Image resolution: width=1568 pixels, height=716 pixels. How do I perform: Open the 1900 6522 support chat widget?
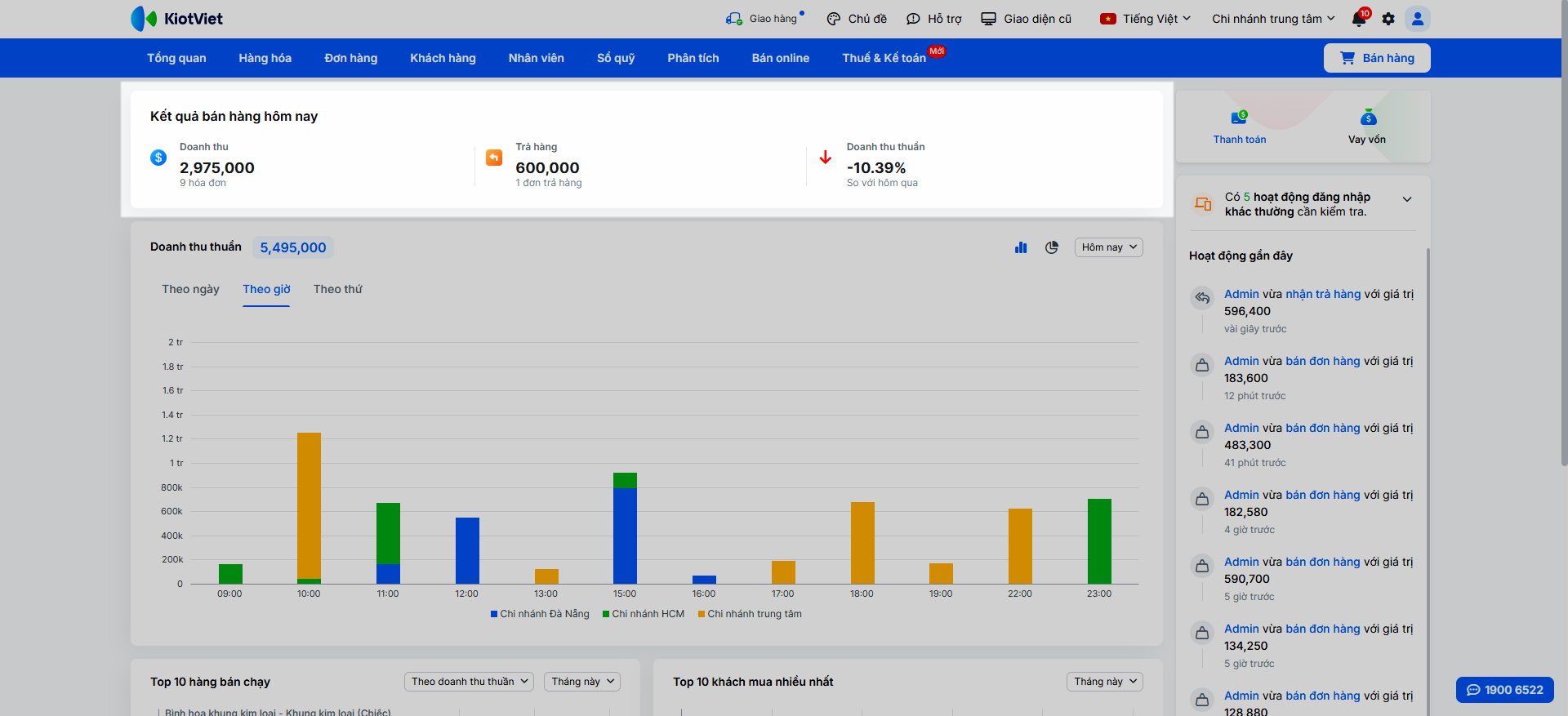click(1504, 690)
